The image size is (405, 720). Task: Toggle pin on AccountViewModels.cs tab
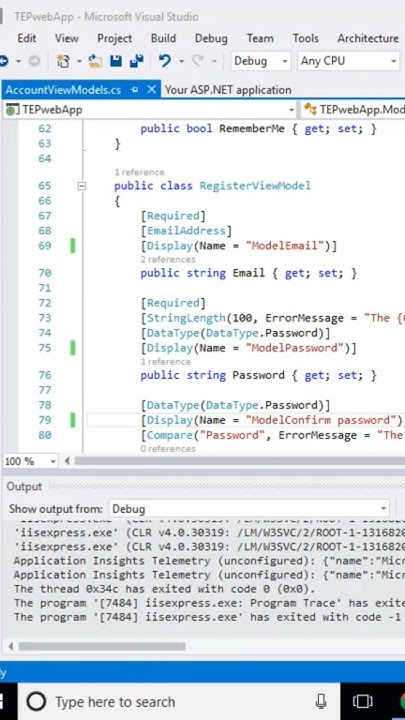pyautogui.click(x=135, y=90)
